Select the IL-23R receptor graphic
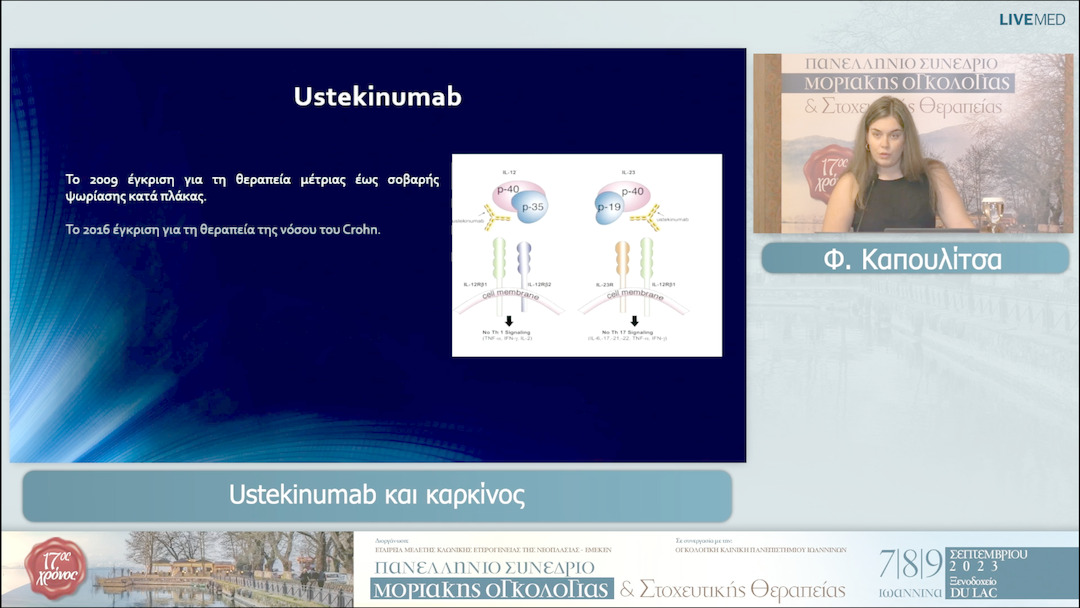The height and width of the screenshot is (608, 1080). (x=622, y=258)
